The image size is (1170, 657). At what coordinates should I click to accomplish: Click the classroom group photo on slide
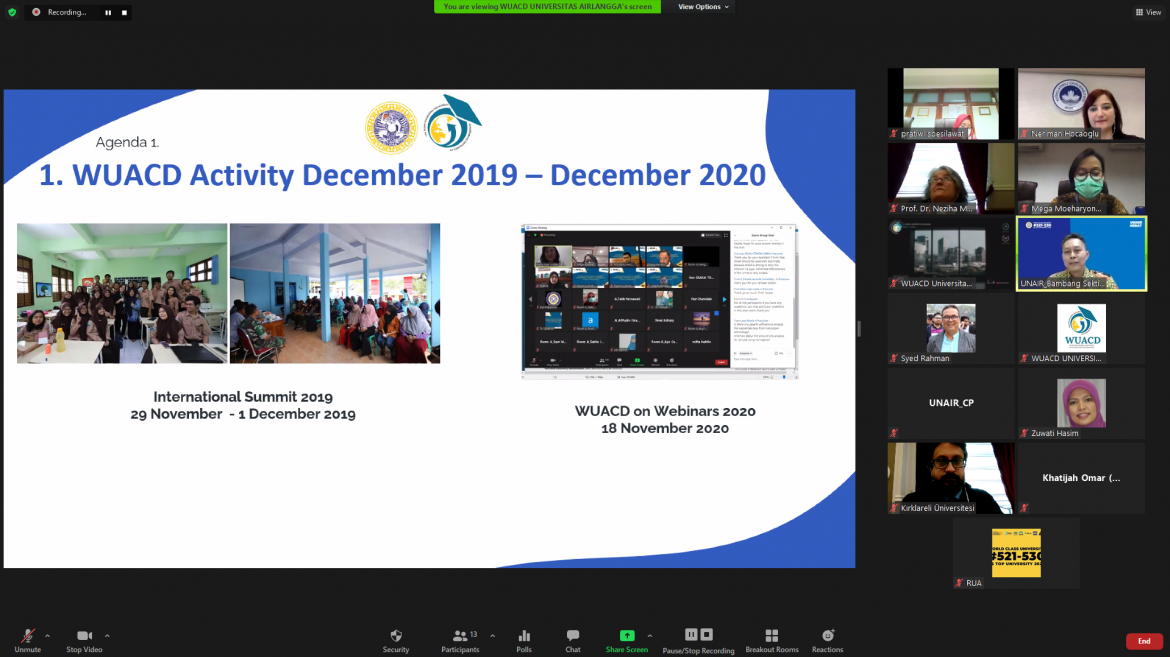click(x=122, y=293)
